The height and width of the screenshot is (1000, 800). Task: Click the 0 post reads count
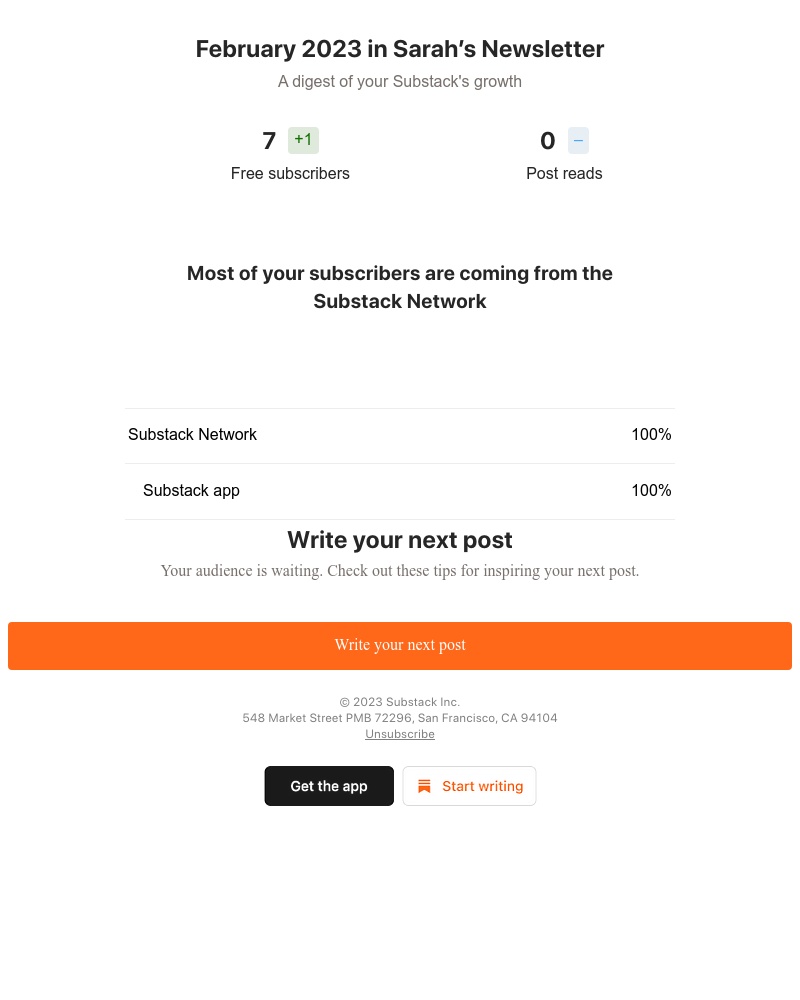(548, 140)
